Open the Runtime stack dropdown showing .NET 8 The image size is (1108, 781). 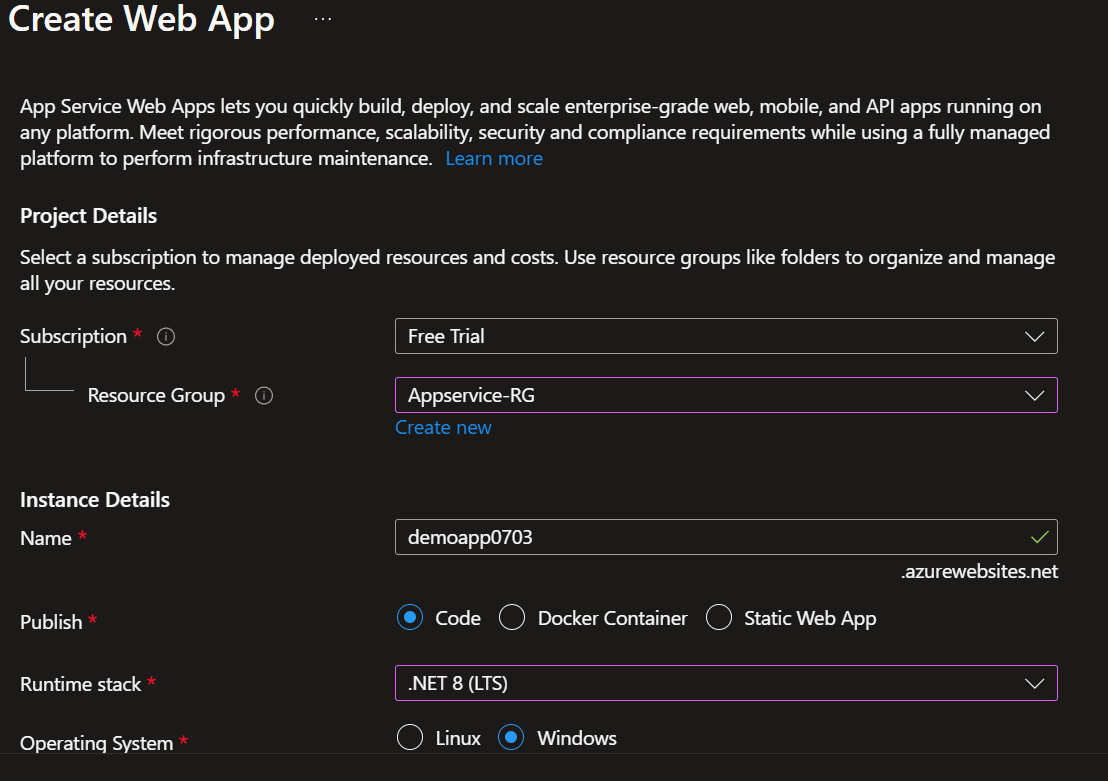point(726,683)
